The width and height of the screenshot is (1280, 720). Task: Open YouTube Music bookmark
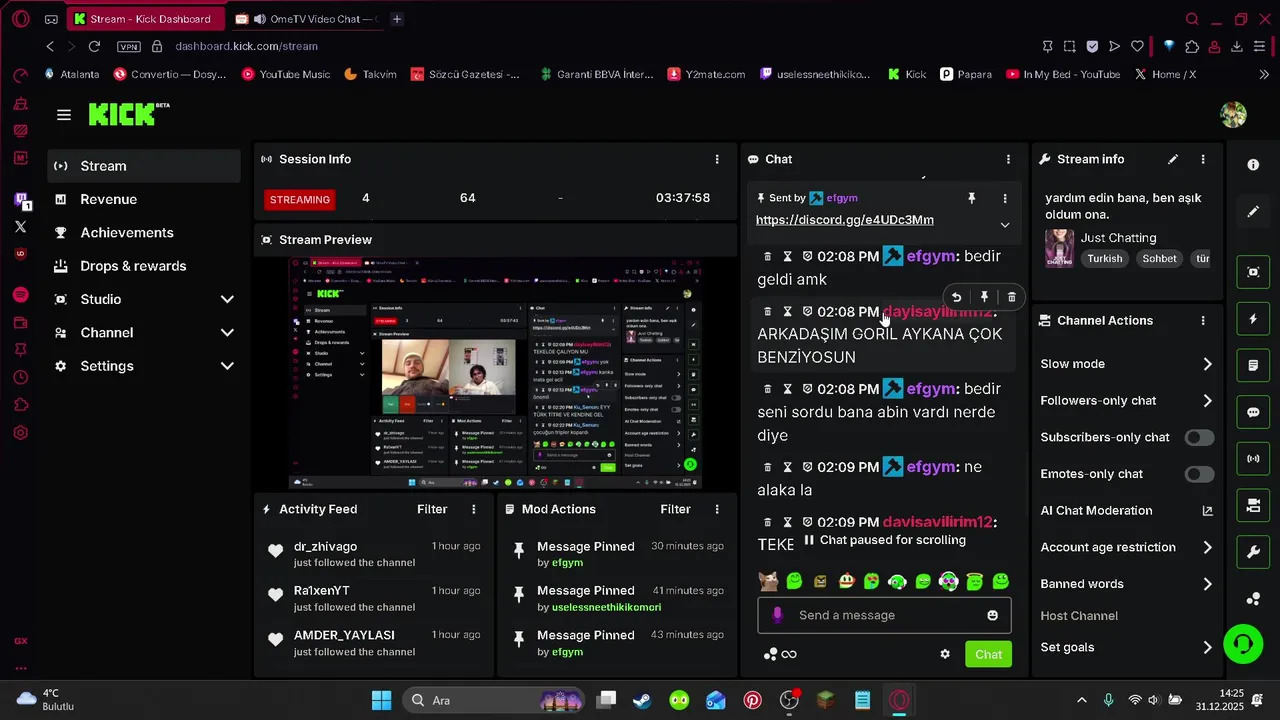pyautogui.click(x=286, y=74)
